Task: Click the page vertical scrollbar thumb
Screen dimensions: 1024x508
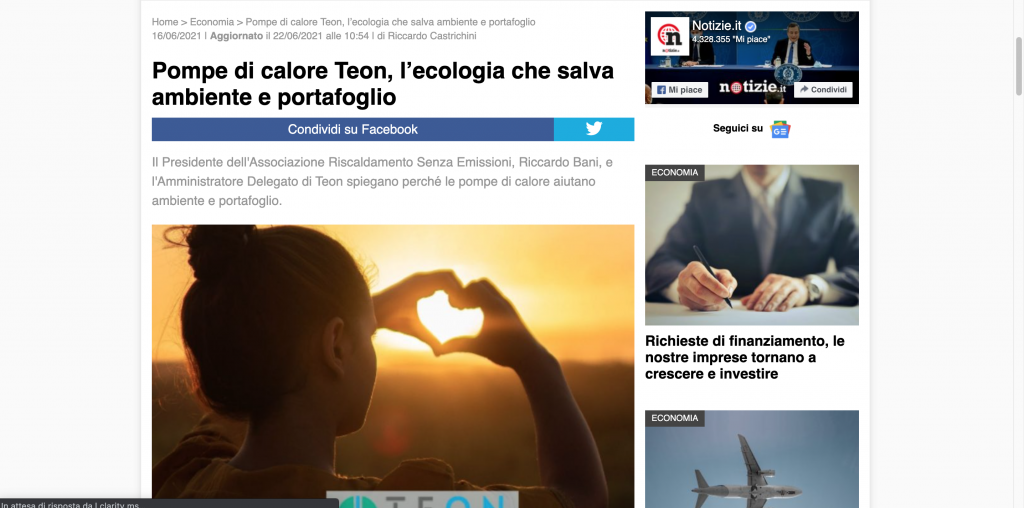Action: (x=1019, y=65)
